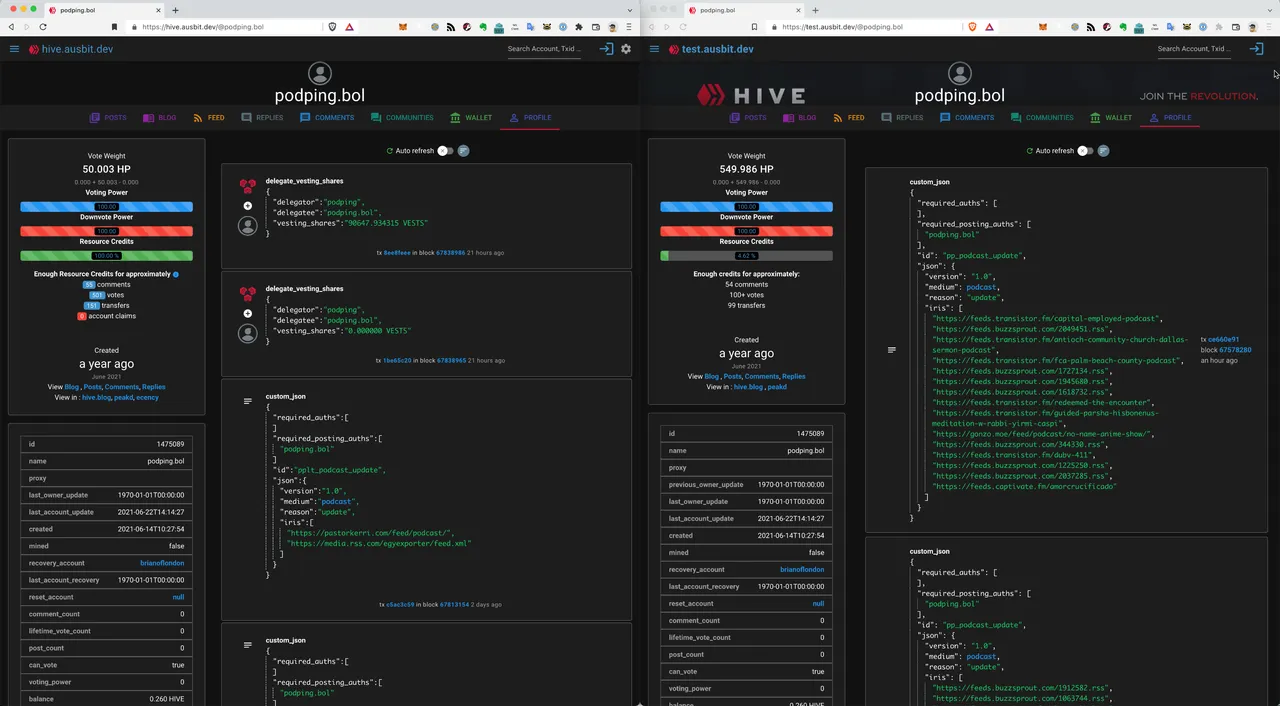Open block 67838986 link

[451, 253]
